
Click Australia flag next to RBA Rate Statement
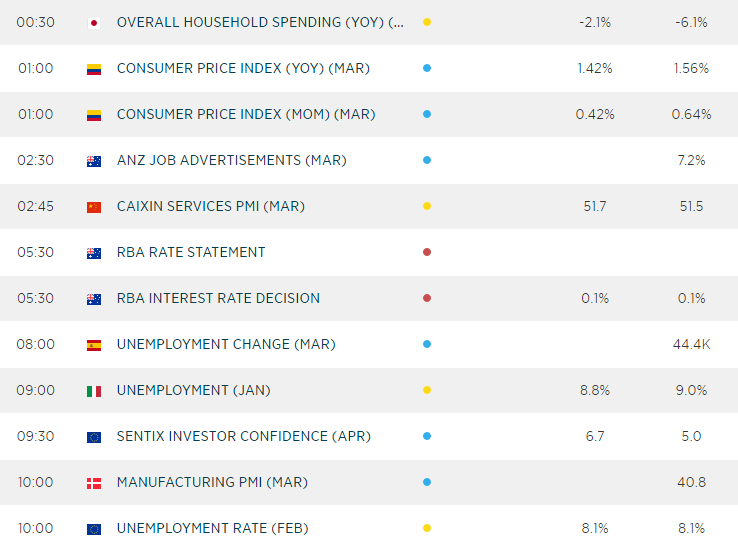point(94,253)
